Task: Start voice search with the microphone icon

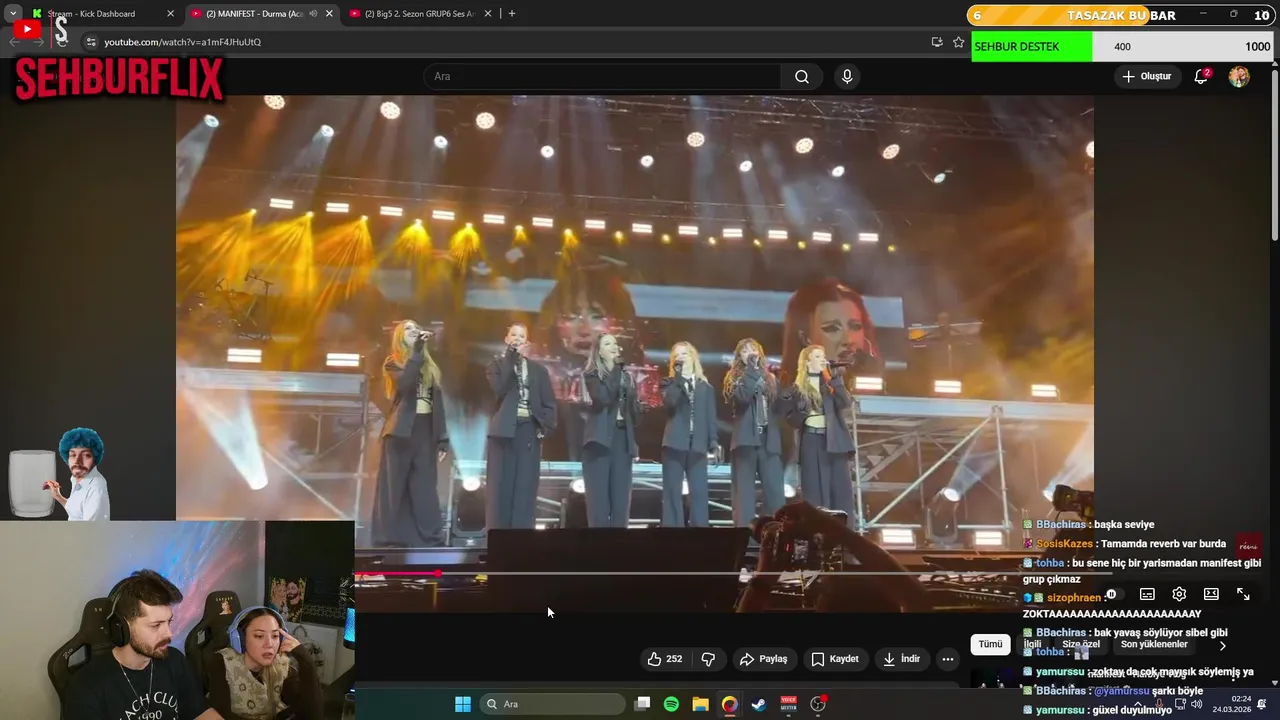Action: point(847,77)
